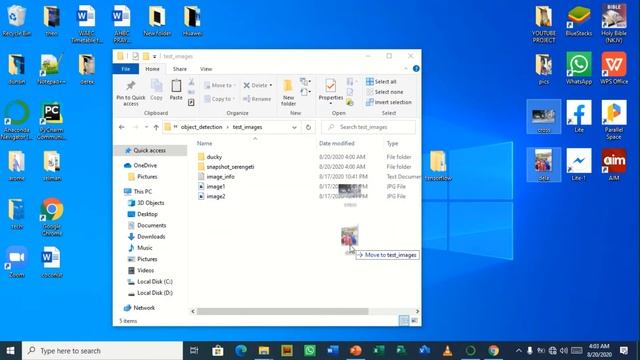Open Microsoft Edge from the taskbar
This screenshot has width=640, height=360.
pos(241,351)
